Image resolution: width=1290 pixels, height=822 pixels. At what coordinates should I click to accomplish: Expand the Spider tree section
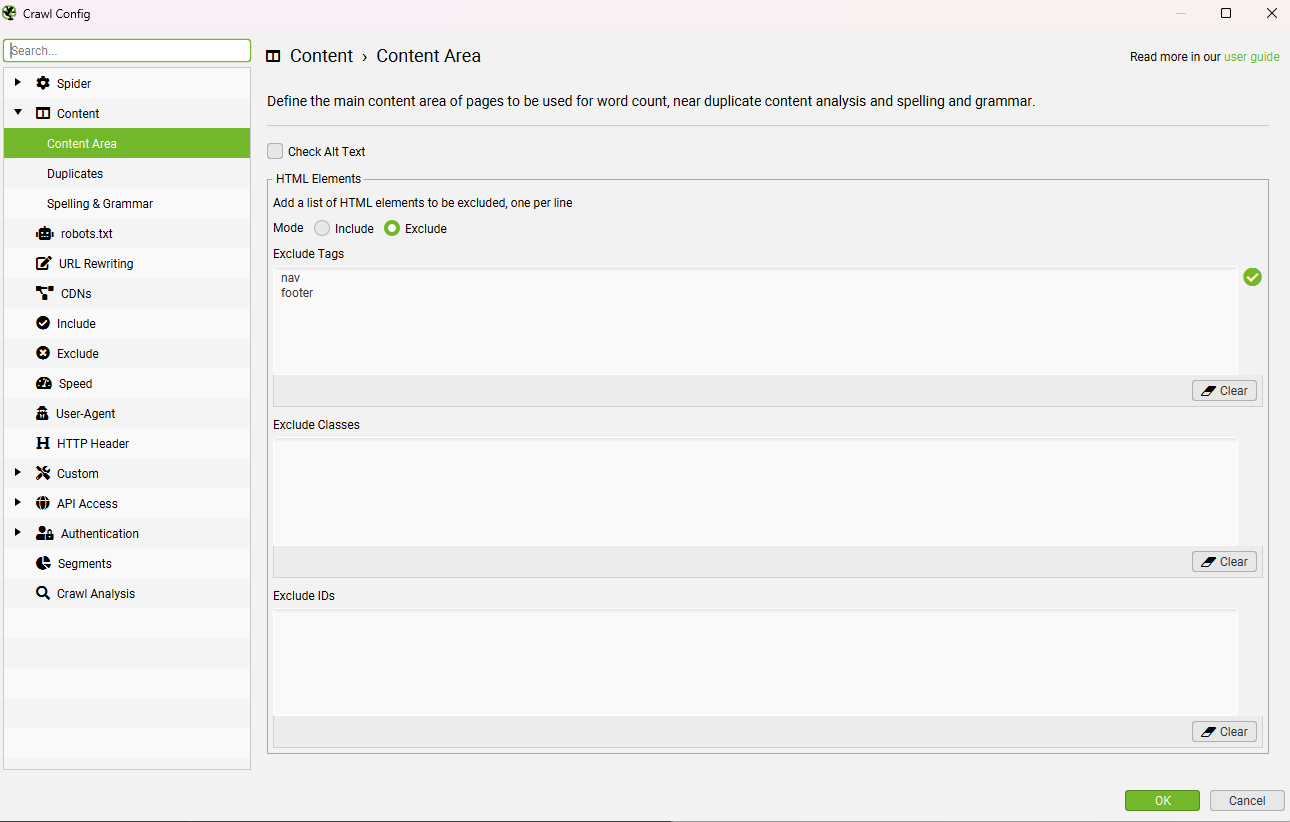[x=18, y=83]
